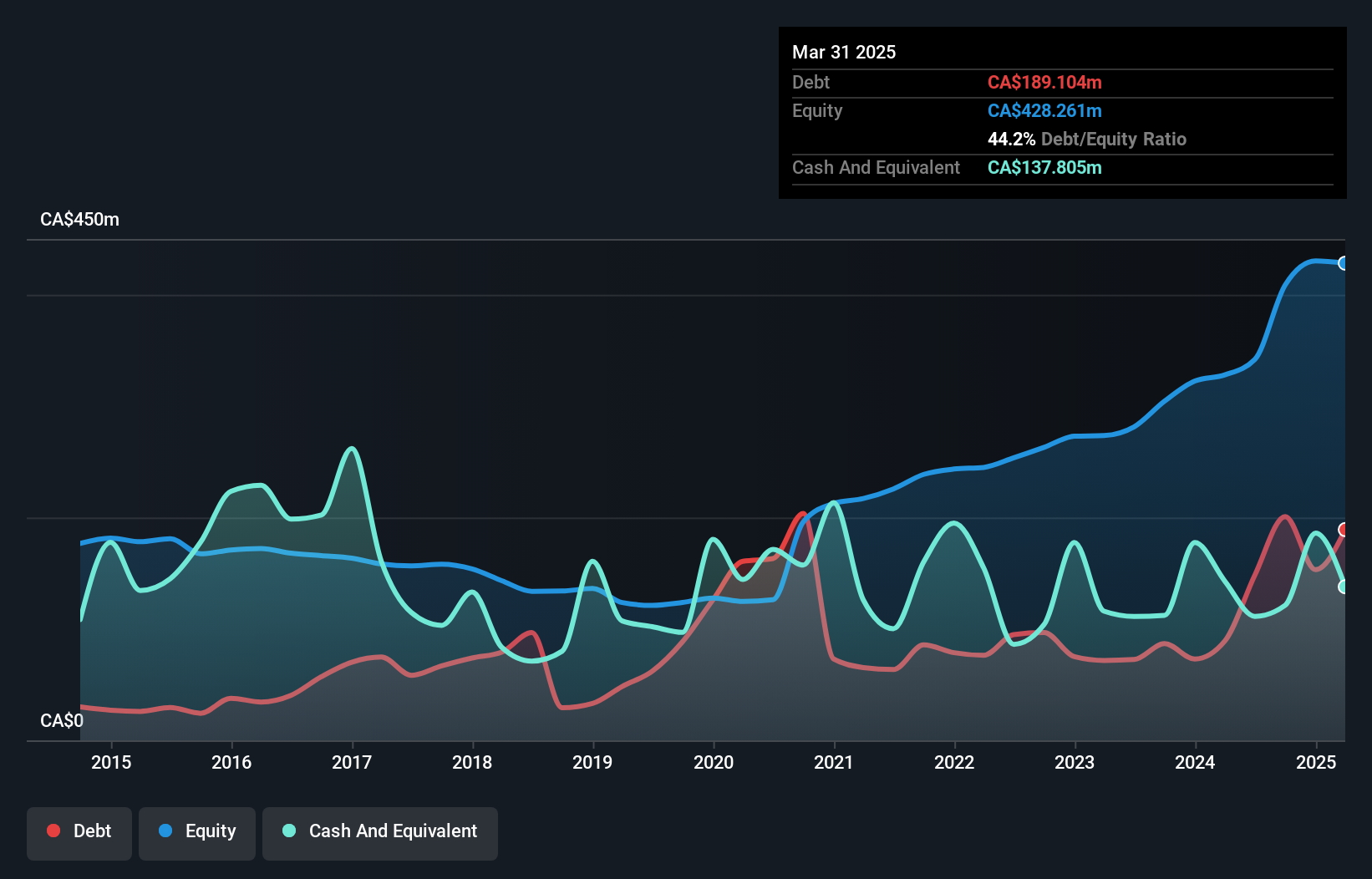Click the 2017 x-axis label
The width and height of the screenshot is (1372, 879).
tap(352, 762)
